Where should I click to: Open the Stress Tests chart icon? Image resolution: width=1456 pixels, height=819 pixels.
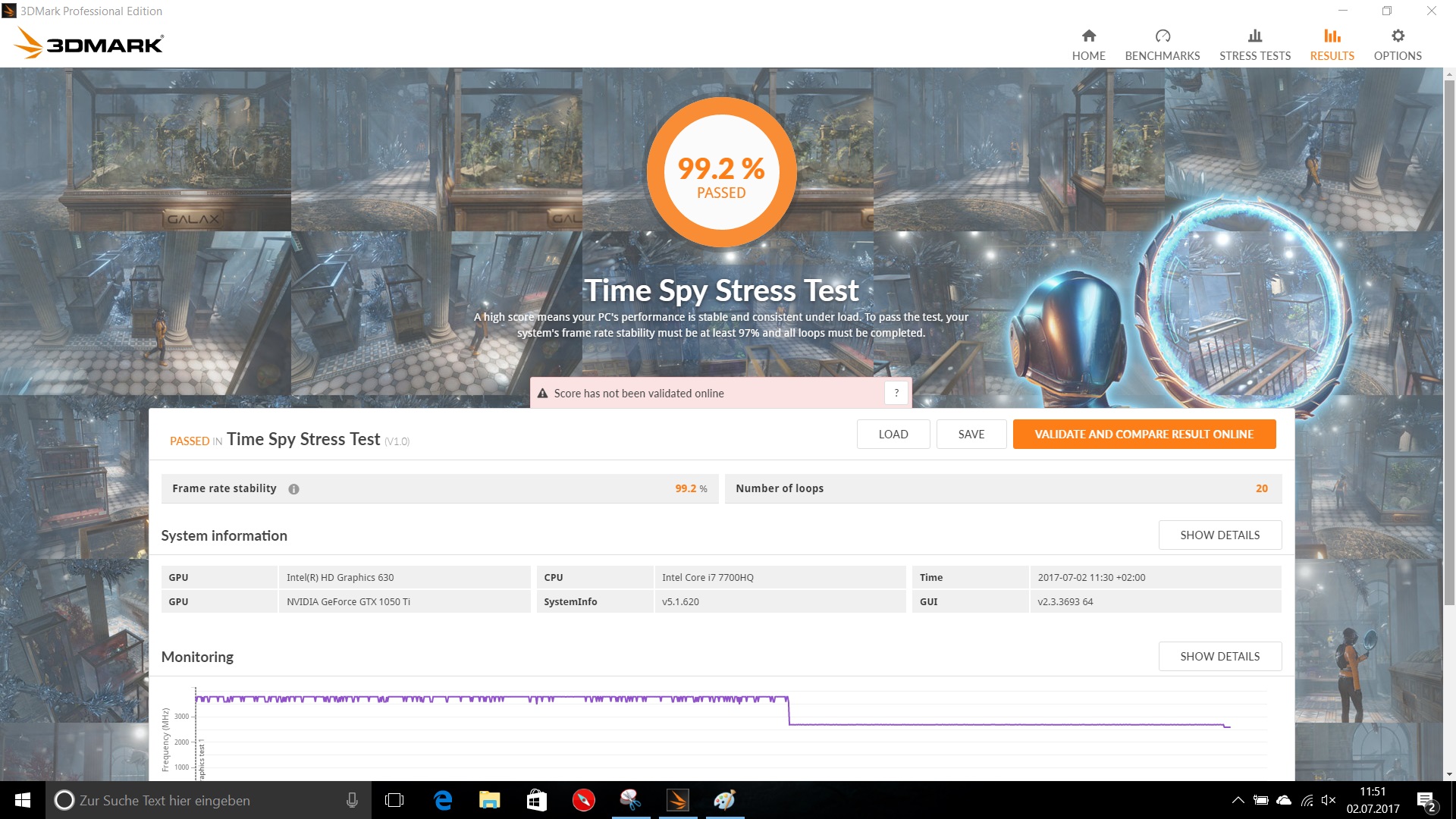pos(1254,36)
